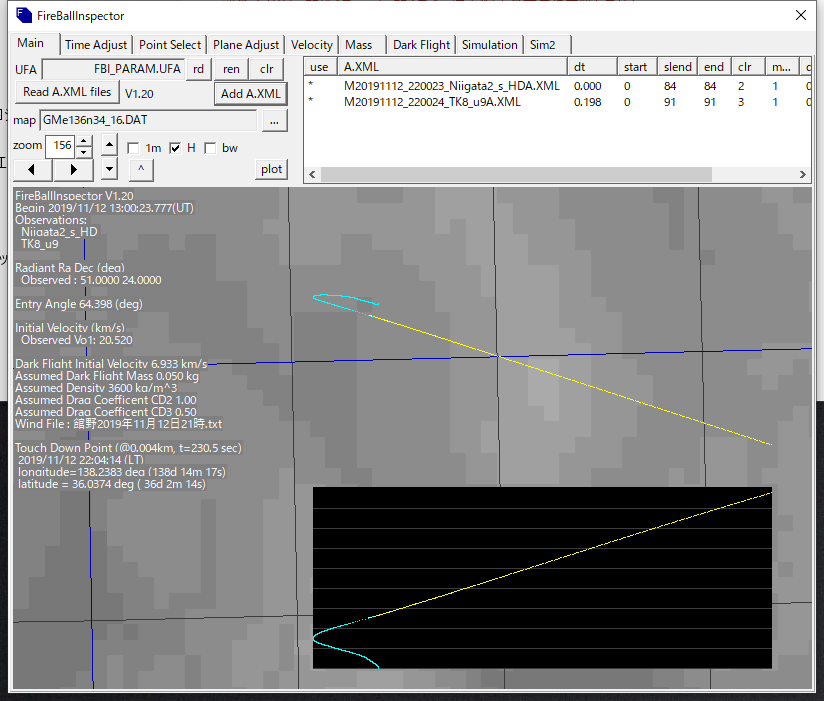Click the Add A.XML button
824x701 pixels.
click(x=250, y=94)
